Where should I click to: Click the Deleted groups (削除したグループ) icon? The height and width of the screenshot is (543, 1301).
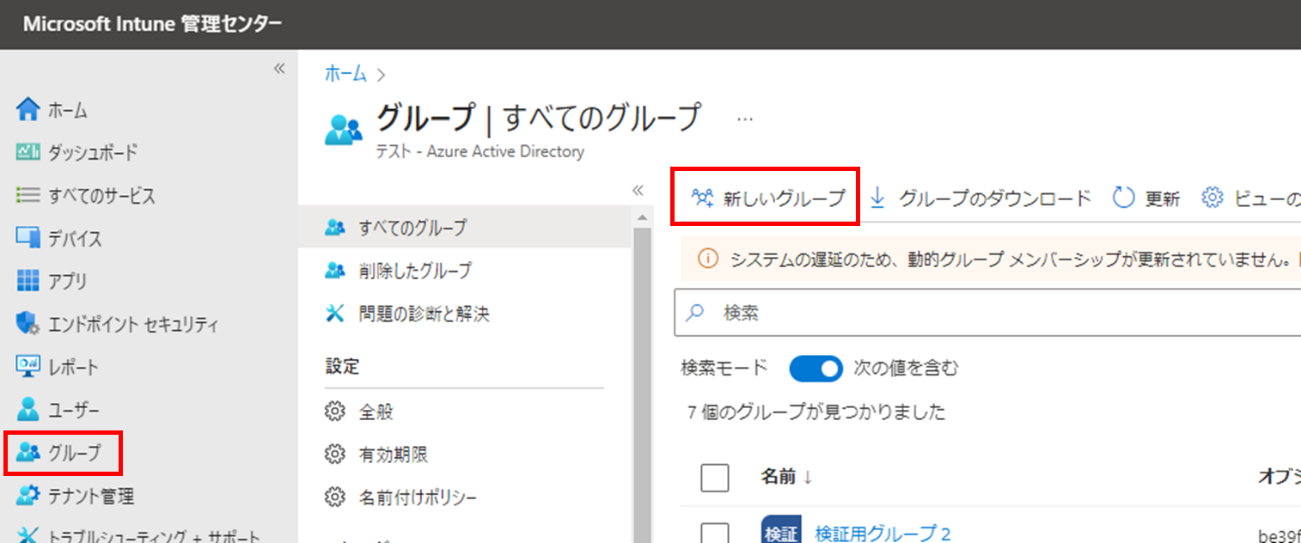coord(335,271)
